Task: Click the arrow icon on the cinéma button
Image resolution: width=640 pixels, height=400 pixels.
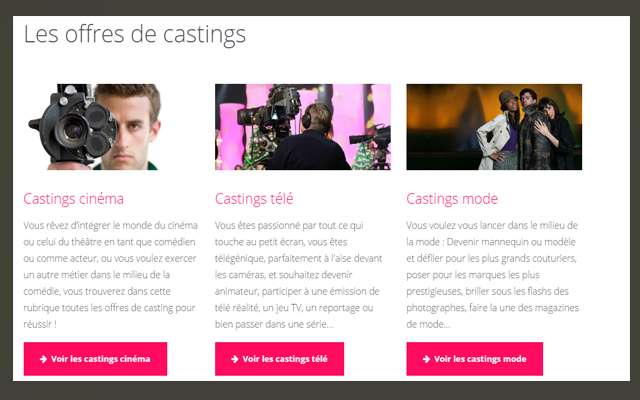Action: 43,359
